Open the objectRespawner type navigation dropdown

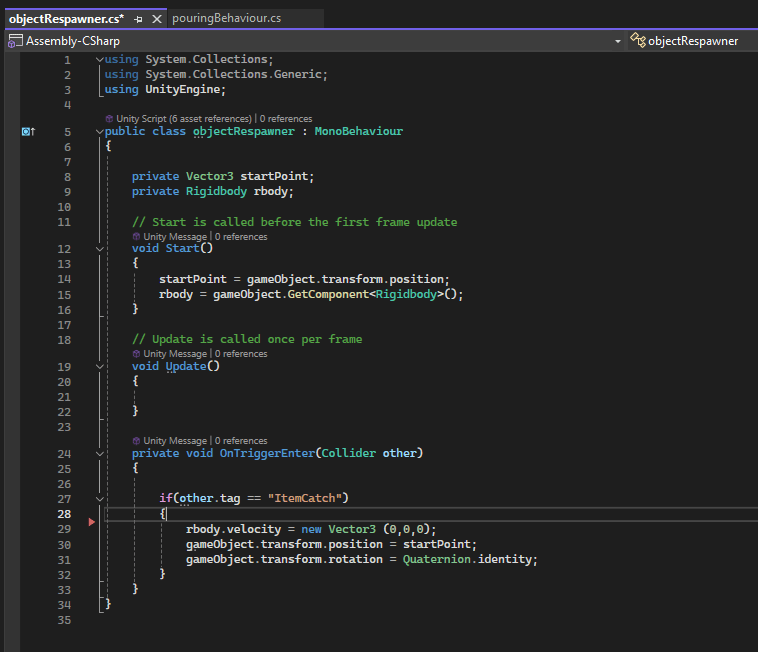(x=692, y=41)
